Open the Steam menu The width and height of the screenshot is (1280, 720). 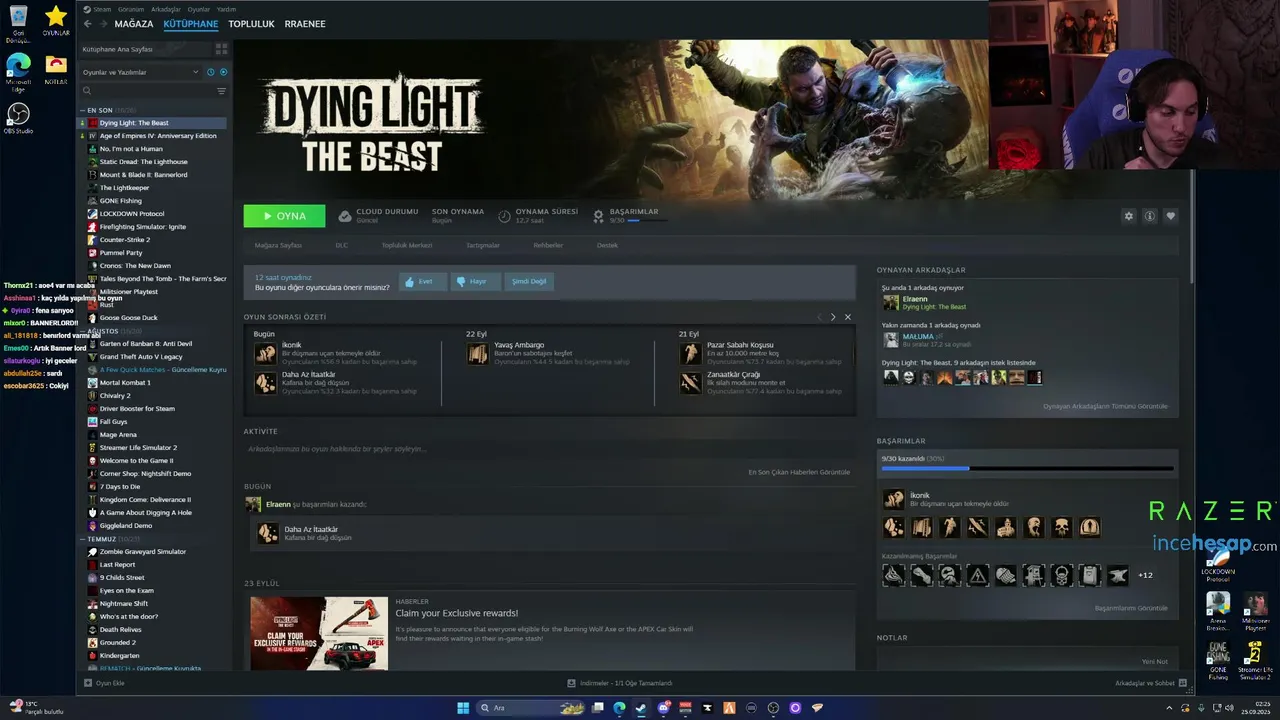pos(99,9)
